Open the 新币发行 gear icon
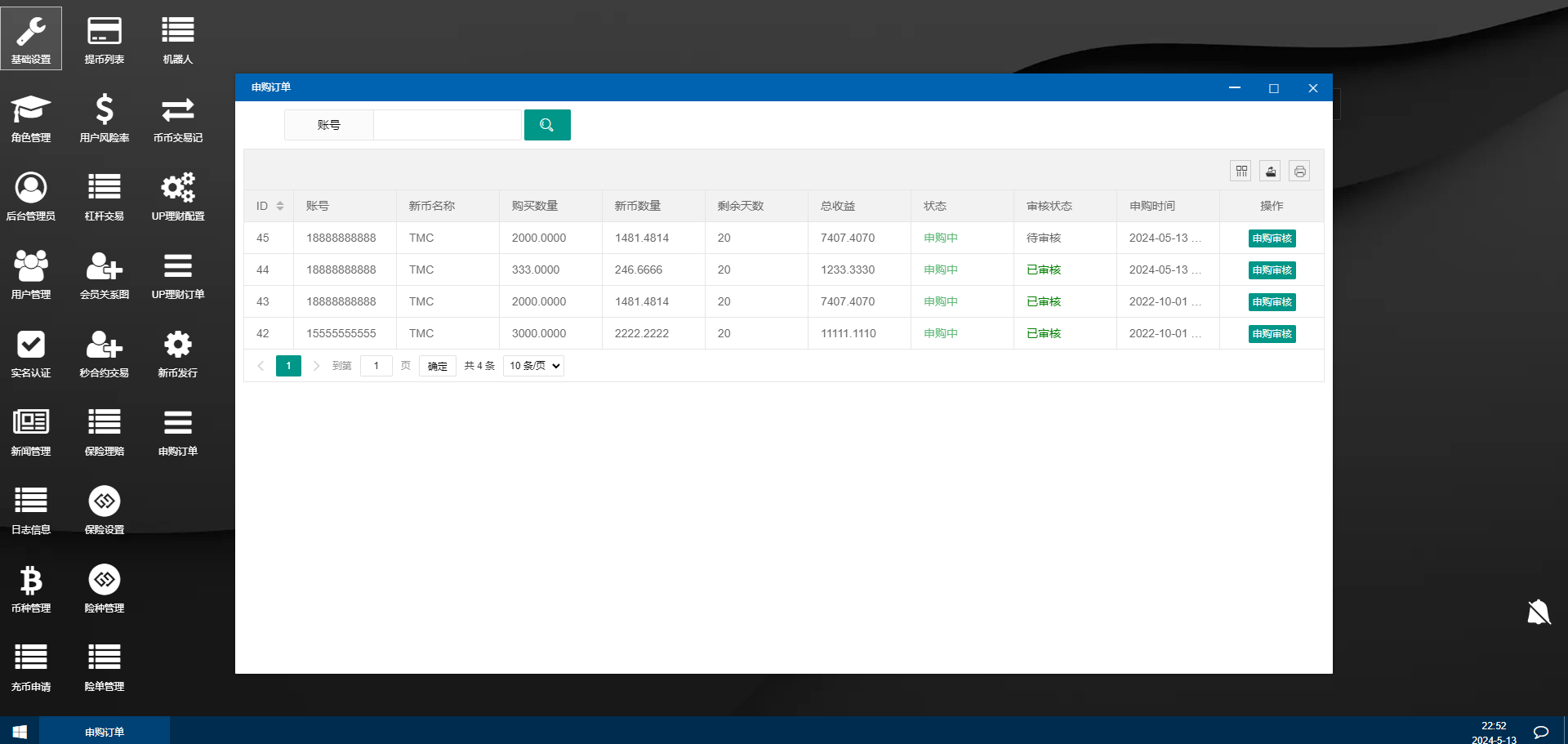Screen dimensions: 1568x744 tap(178, 352)
